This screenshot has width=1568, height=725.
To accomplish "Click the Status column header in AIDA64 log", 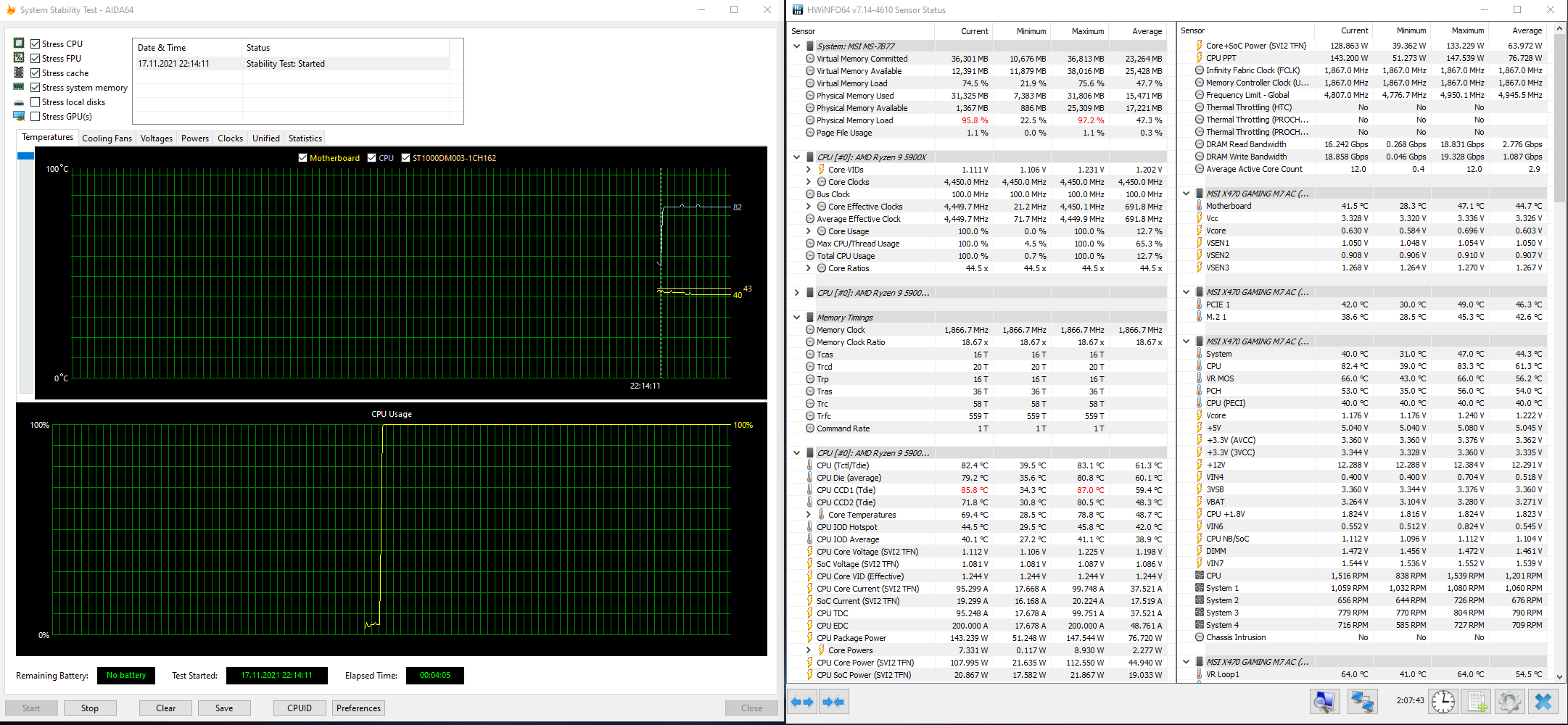I will tap(345, 48).
